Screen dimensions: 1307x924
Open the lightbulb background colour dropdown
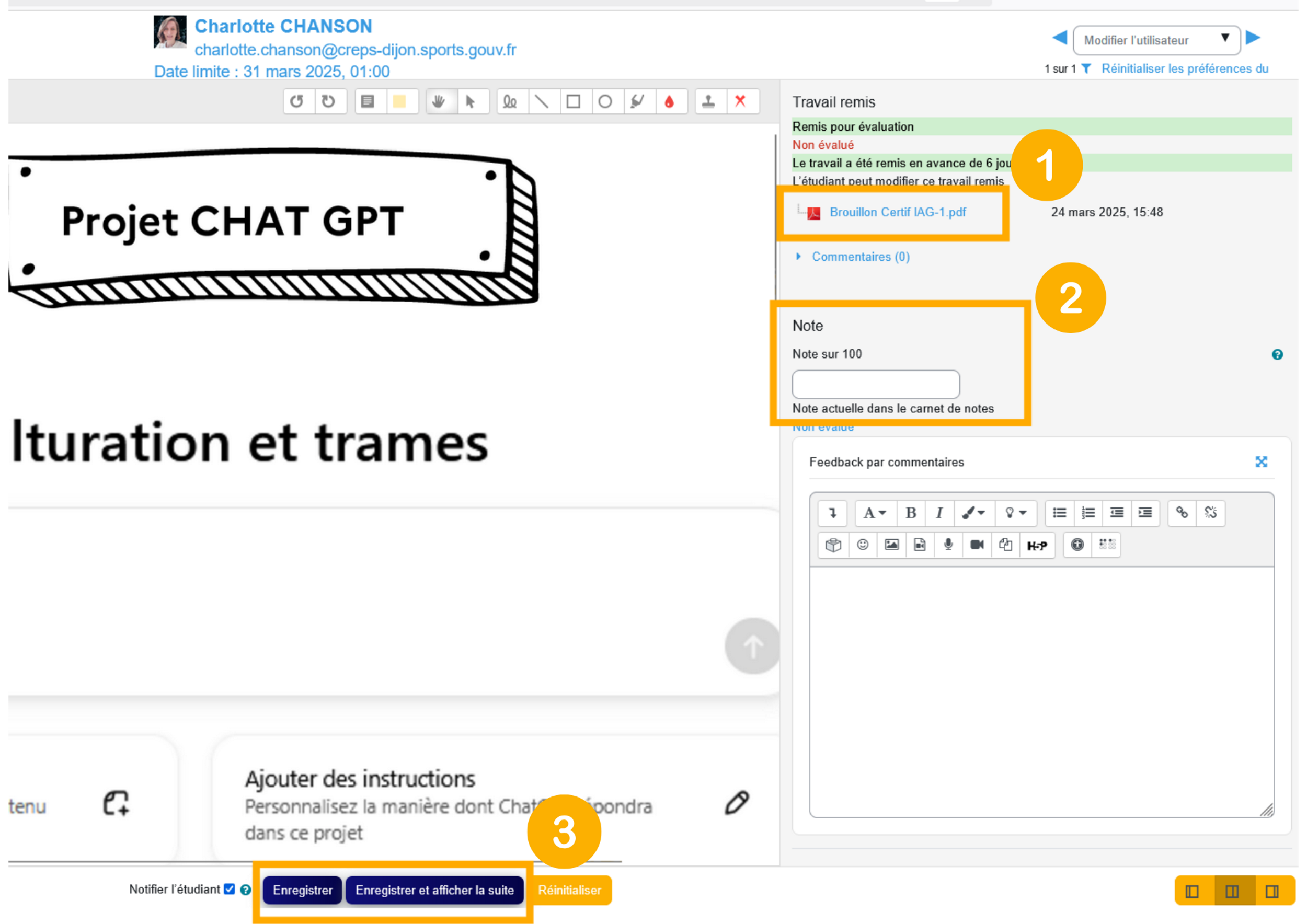click(x=1016, y=513)
